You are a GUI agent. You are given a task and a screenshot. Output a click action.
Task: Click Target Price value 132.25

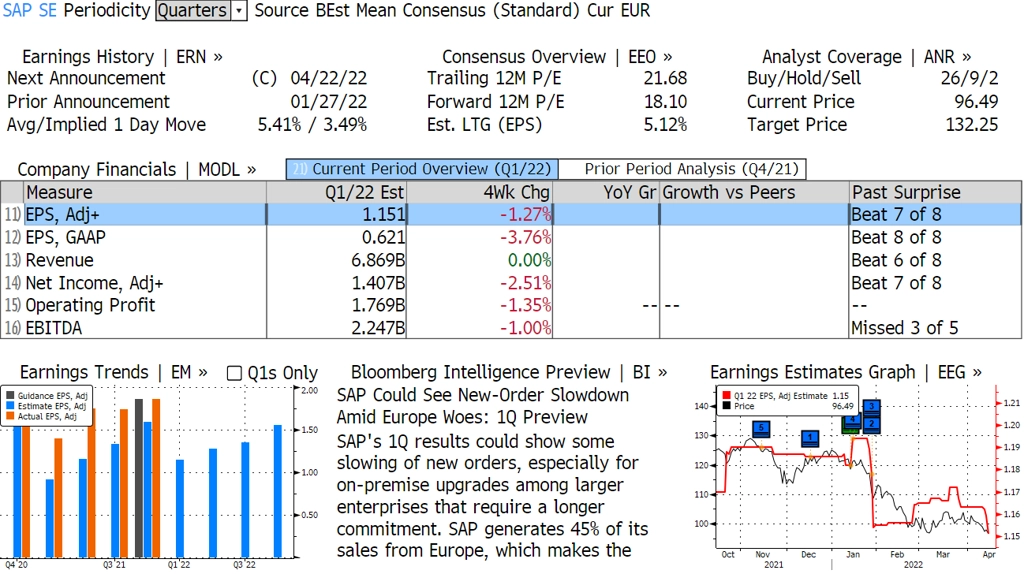click(972, 125)
